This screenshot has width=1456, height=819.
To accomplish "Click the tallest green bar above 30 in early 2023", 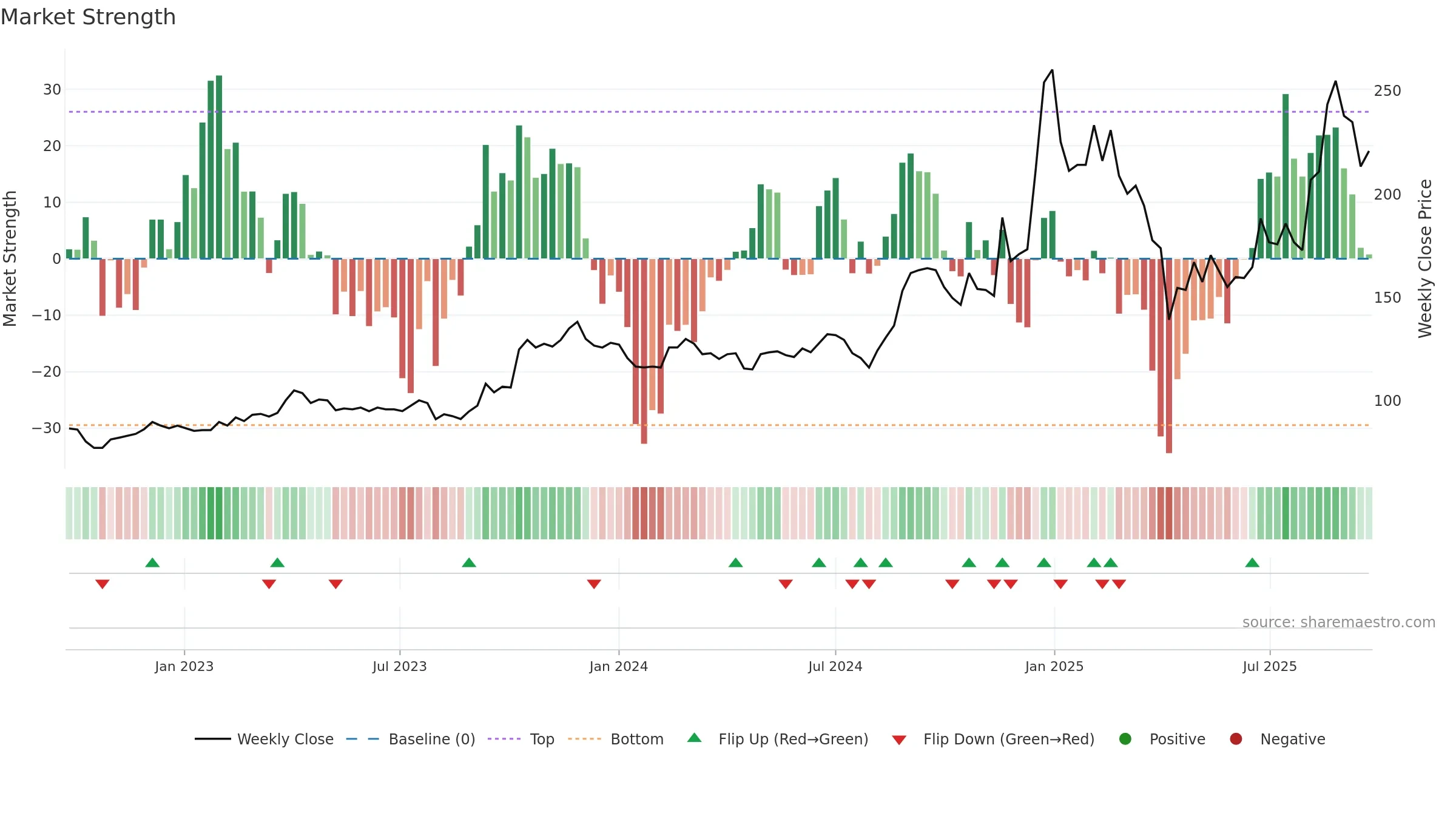I will coord(219,167).
